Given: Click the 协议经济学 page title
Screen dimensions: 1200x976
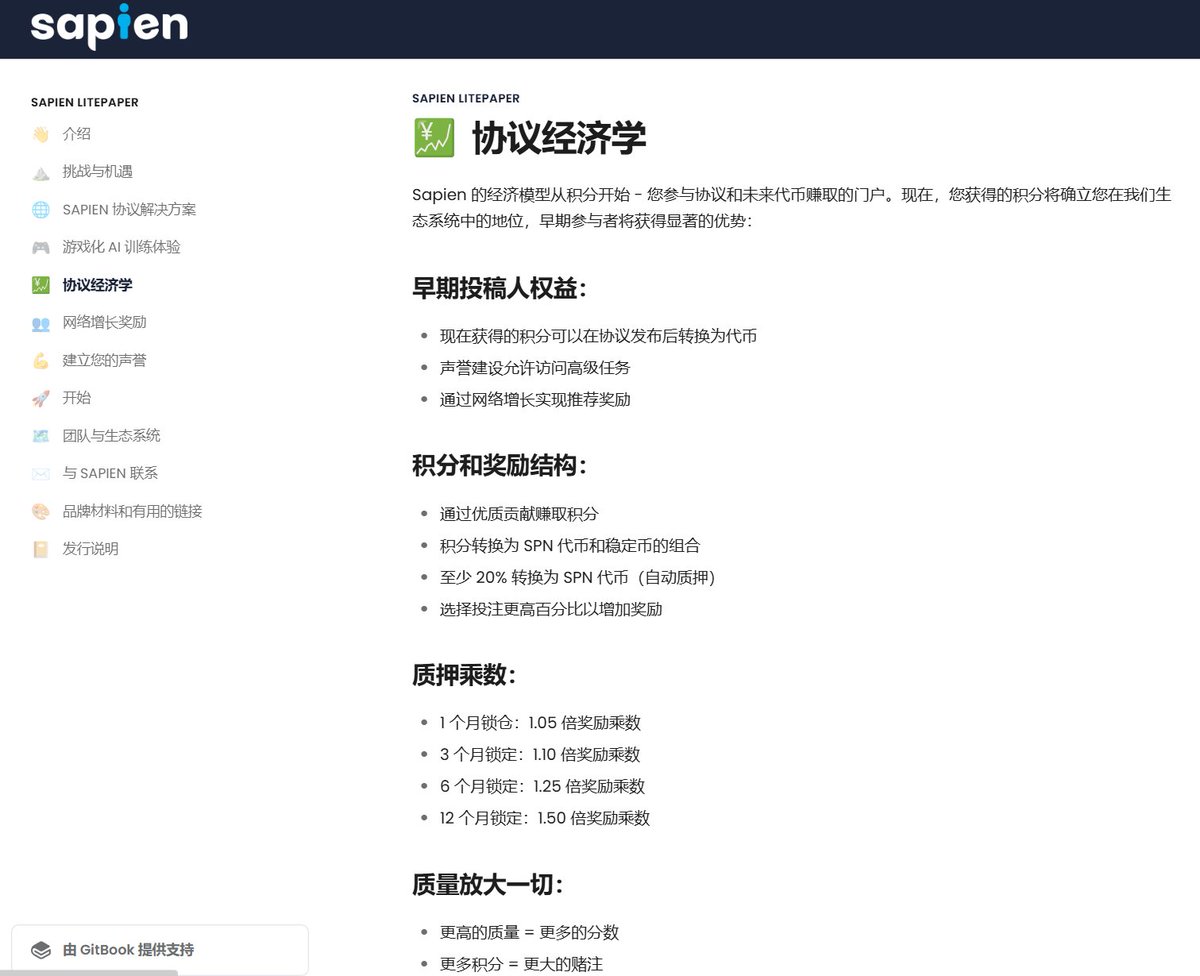Looking at the screenshot, I should [x=559, y=139].
